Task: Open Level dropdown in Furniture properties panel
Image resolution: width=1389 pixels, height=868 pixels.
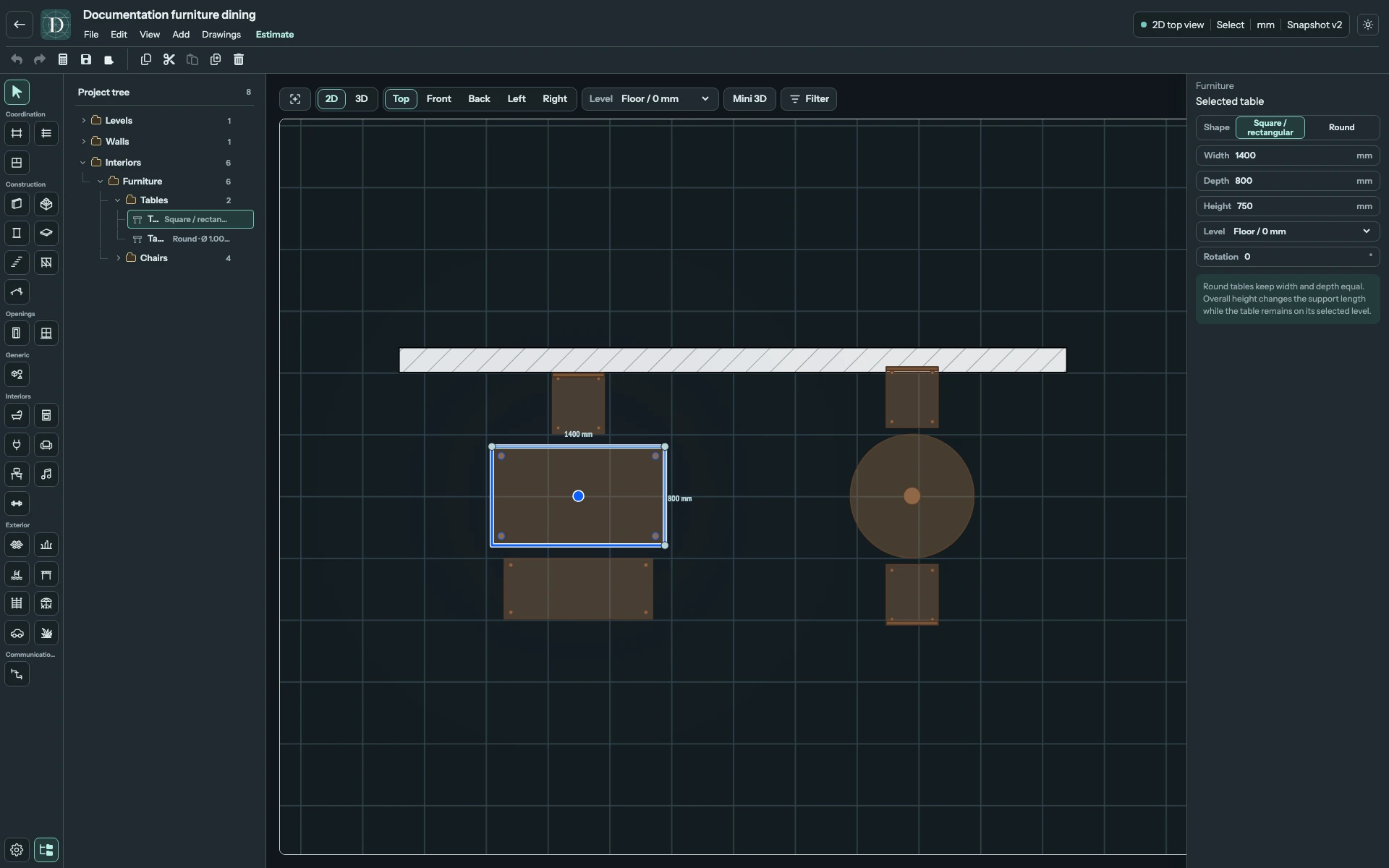Action: tap(1288, 231)
